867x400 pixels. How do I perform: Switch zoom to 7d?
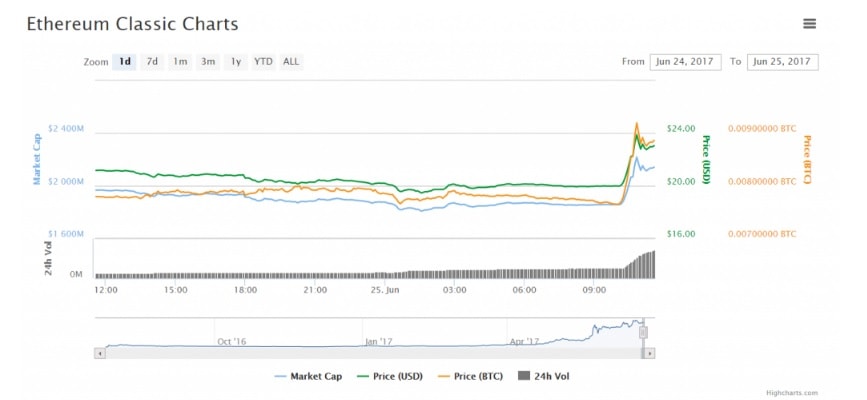click(152, 62)
